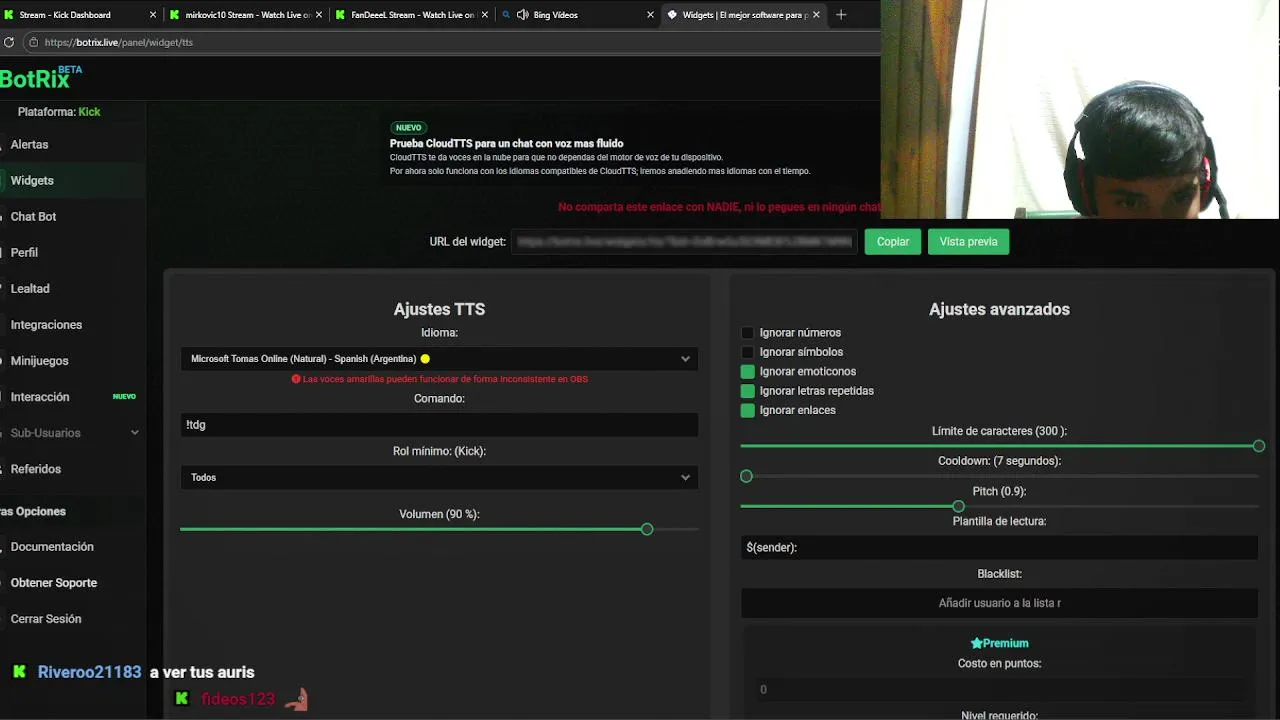Close the mirkovic10 Stream tab
Viewport: 1280px width, 720px height.
click(x=319, y=15)
